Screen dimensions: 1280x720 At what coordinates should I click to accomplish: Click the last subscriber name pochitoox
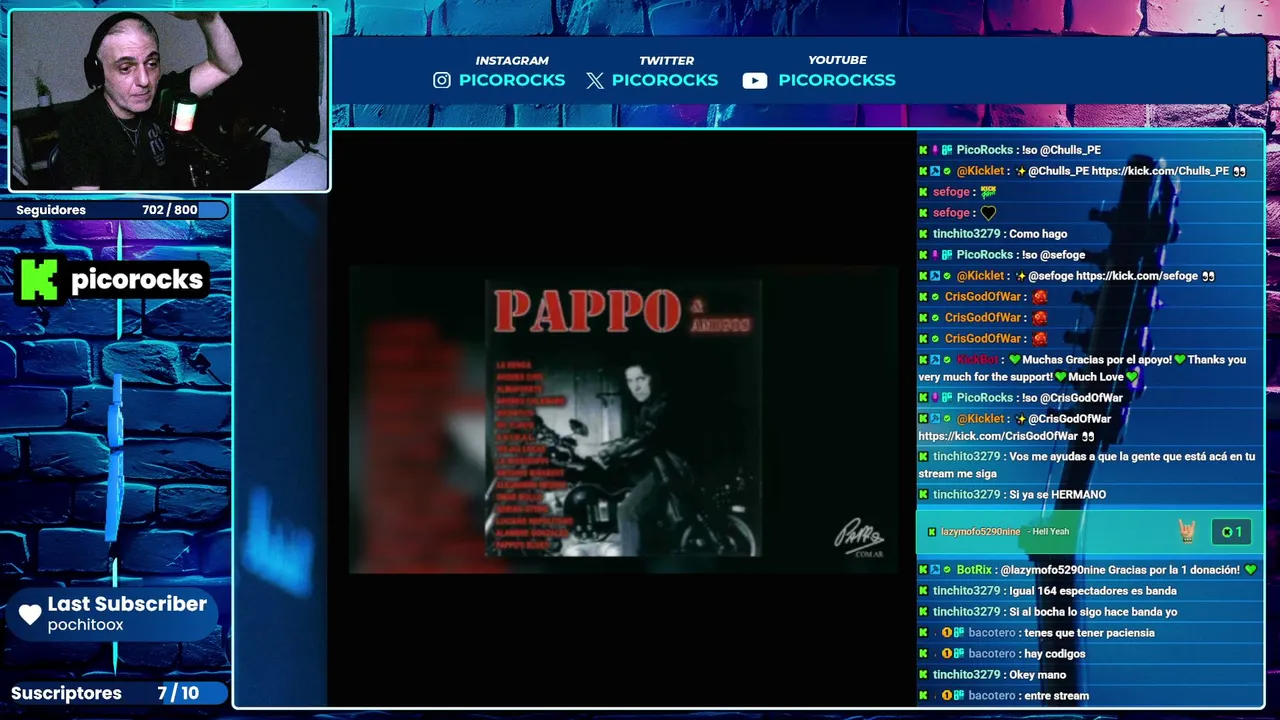point(86,625)
